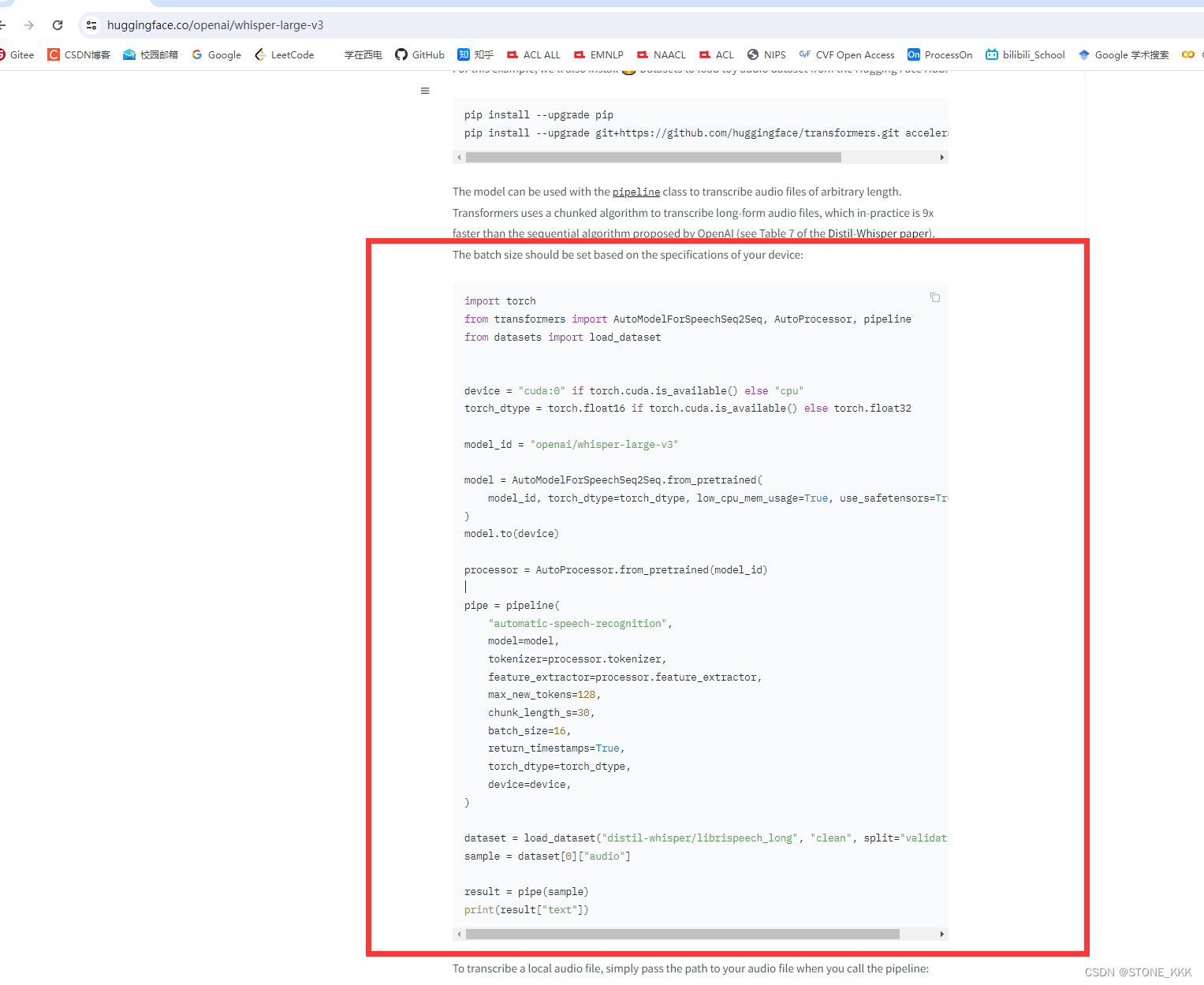The image size is (1204, 985).
Task: Open the Gitee bookmark
Action: click(17, 54)
